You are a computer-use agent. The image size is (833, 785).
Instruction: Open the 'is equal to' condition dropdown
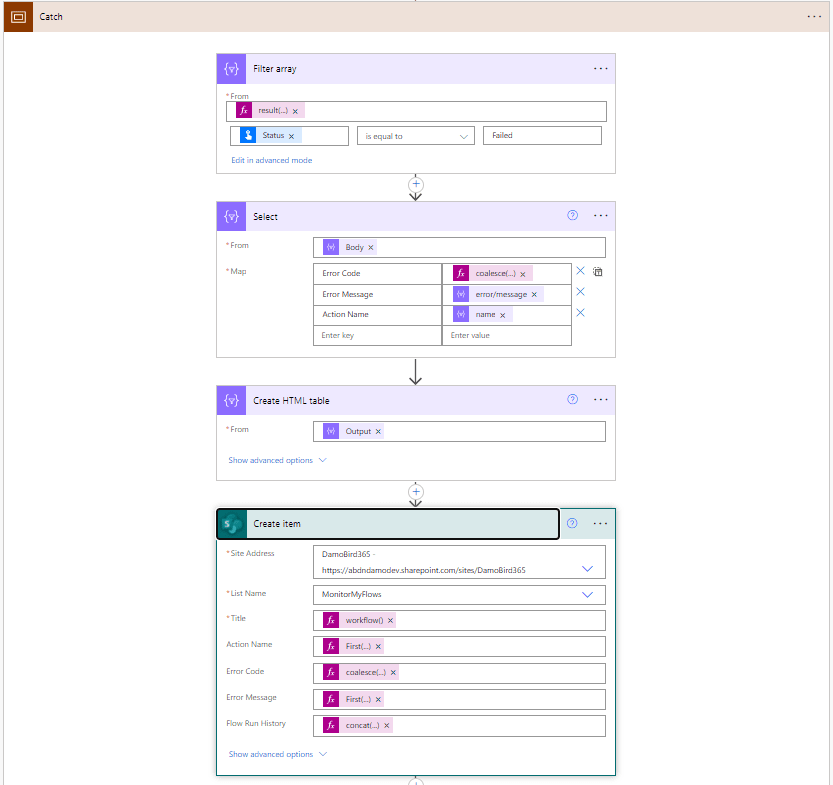[x=415, y=135]
